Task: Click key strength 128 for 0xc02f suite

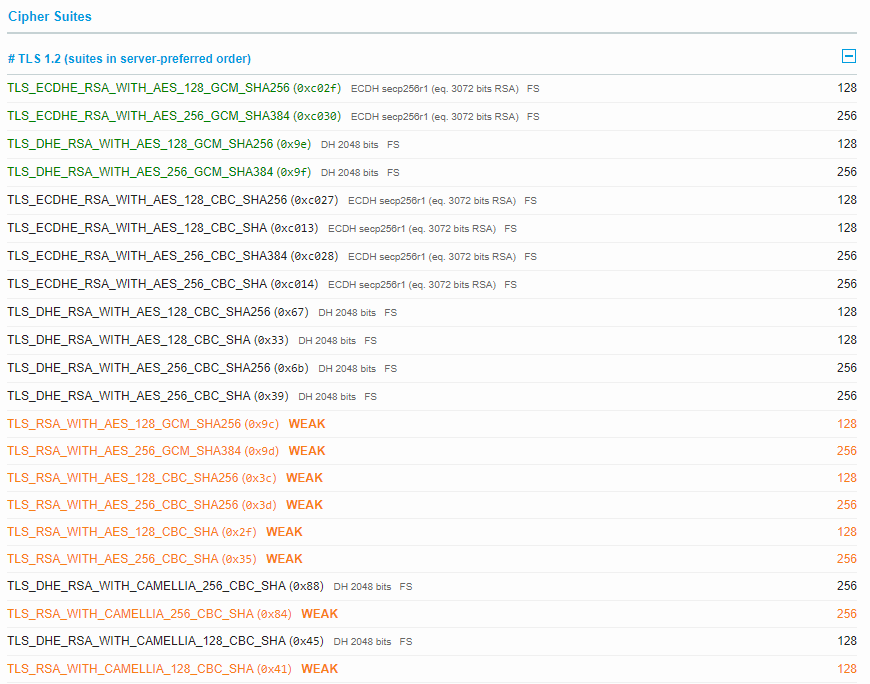Action: pos(847,88)
